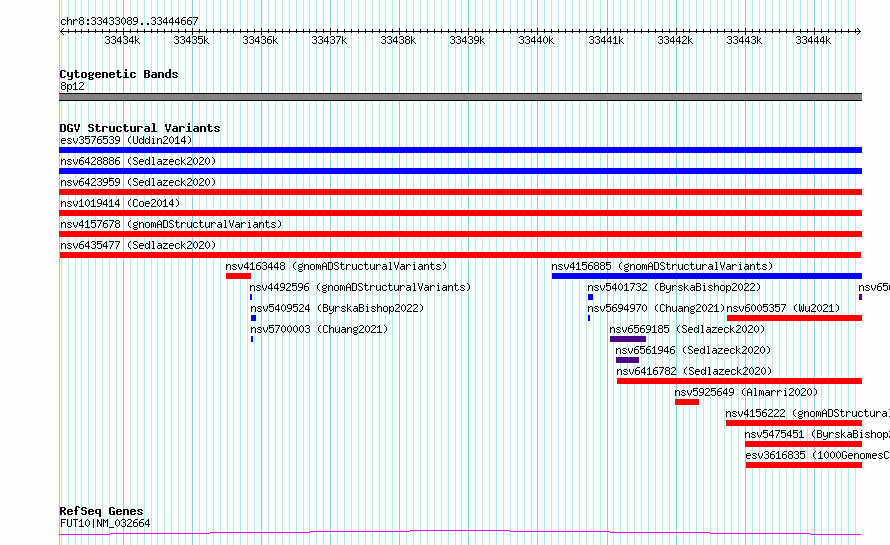Open esv3616835 1000Genomes label

coord(817,455)
